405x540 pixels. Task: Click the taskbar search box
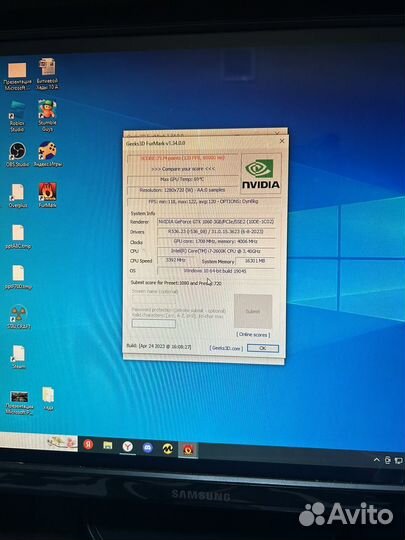coord(39,441)
